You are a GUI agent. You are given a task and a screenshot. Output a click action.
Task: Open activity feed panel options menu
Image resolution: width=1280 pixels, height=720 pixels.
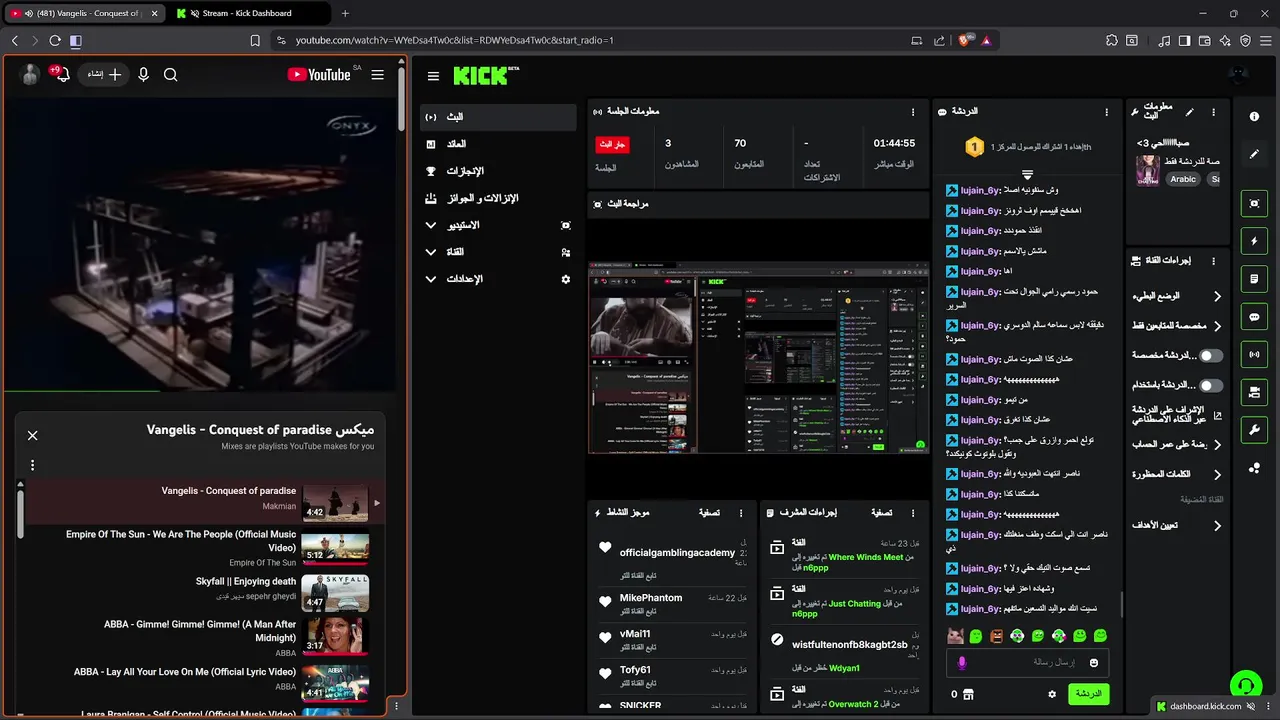pos(741,513)
